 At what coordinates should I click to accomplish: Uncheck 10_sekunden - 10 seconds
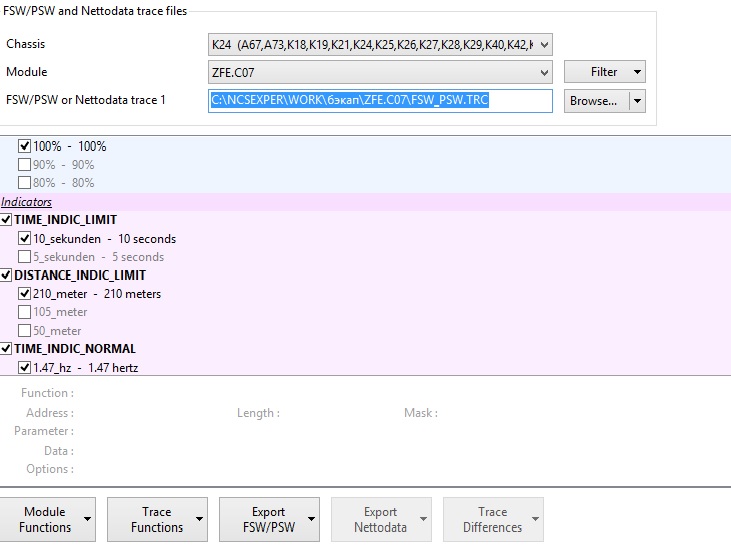tap(25, 239)
